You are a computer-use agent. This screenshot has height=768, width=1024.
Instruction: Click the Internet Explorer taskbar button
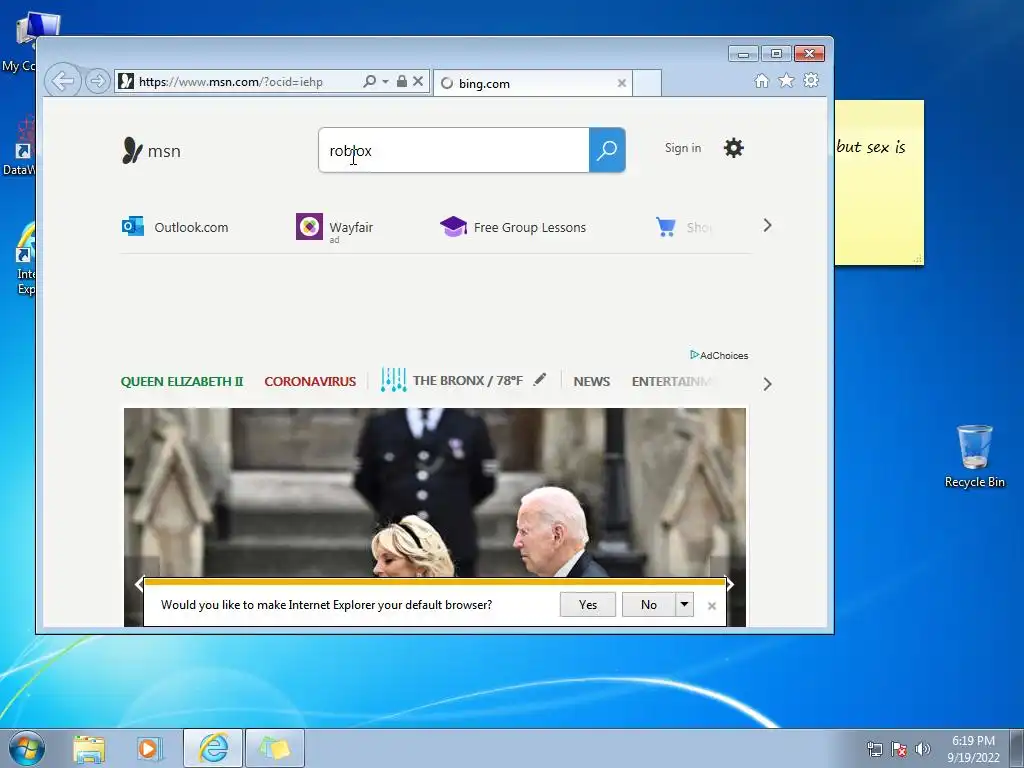(213, 748)
